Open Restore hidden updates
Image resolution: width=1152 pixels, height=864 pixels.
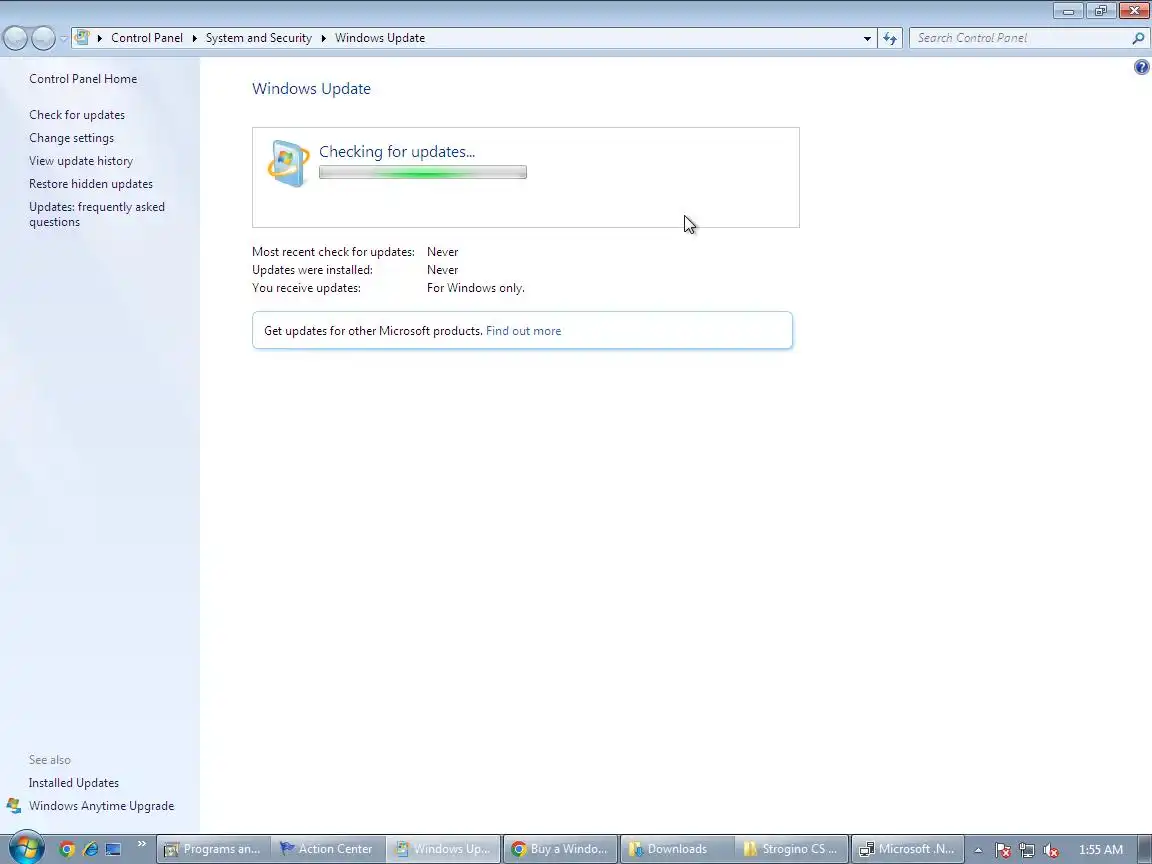point(91,184)
